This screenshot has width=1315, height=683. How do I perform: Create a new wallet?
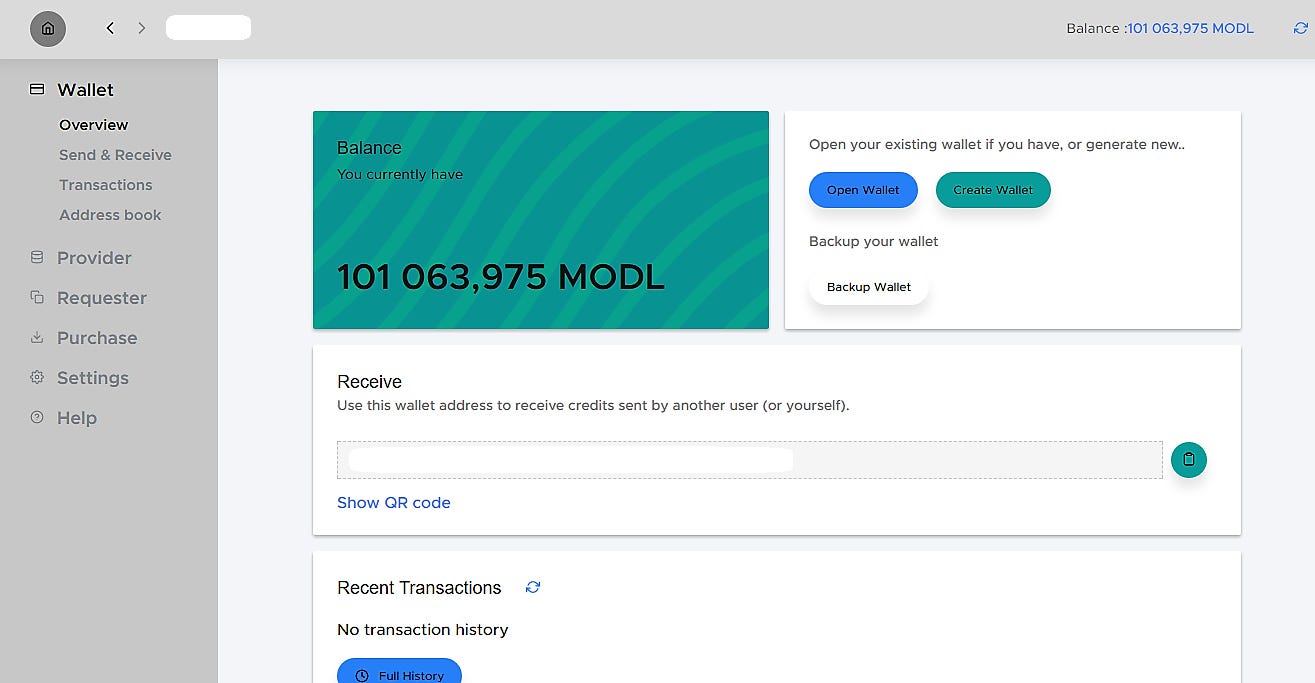[992, 189]
